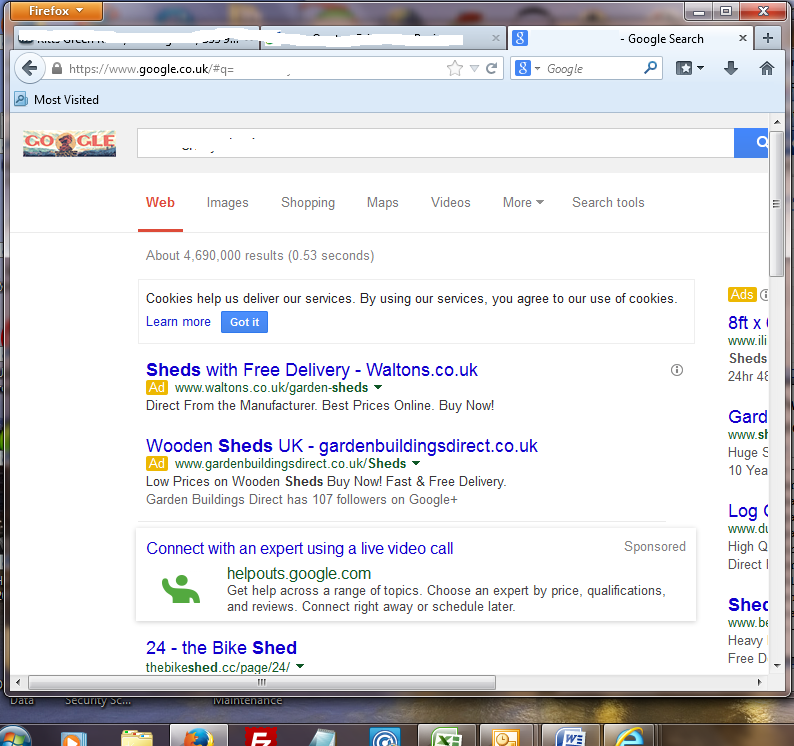Switch to Videos results tab

[x=450, y=203]
